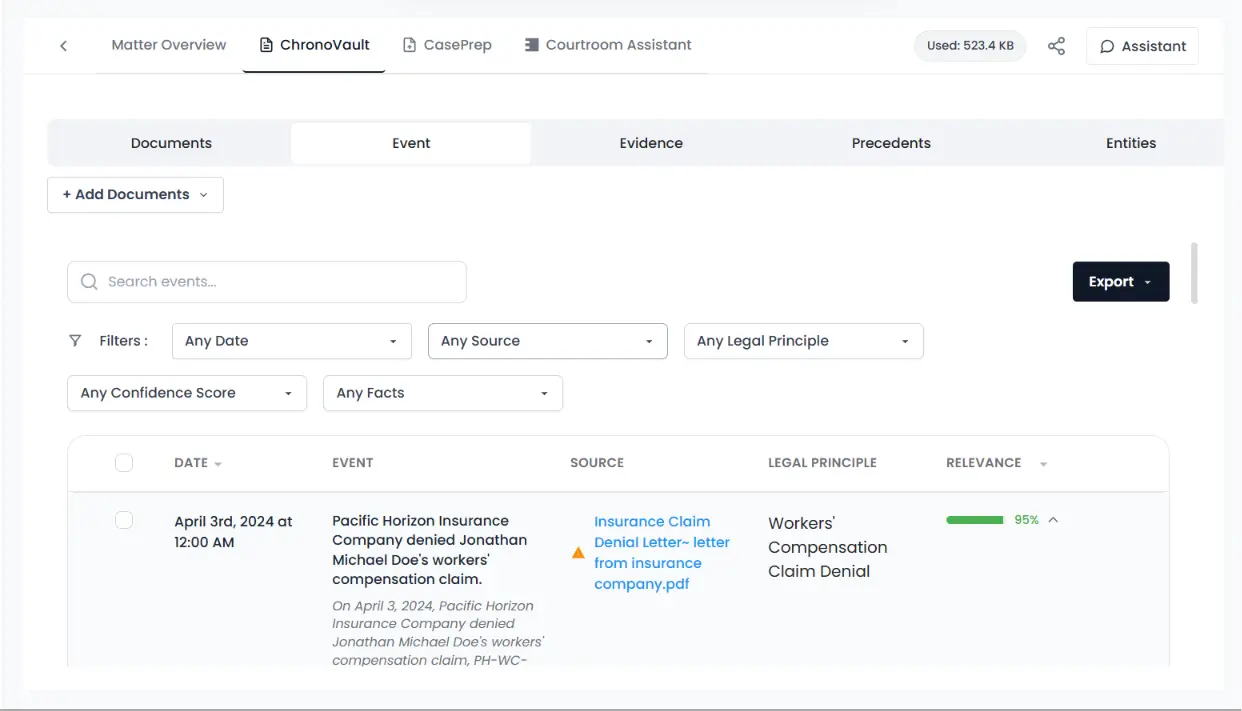Image resolution: width=1242 pixels, height=711 pixels.
Task: Click the filter funnel icon
Action: (75, 341)
